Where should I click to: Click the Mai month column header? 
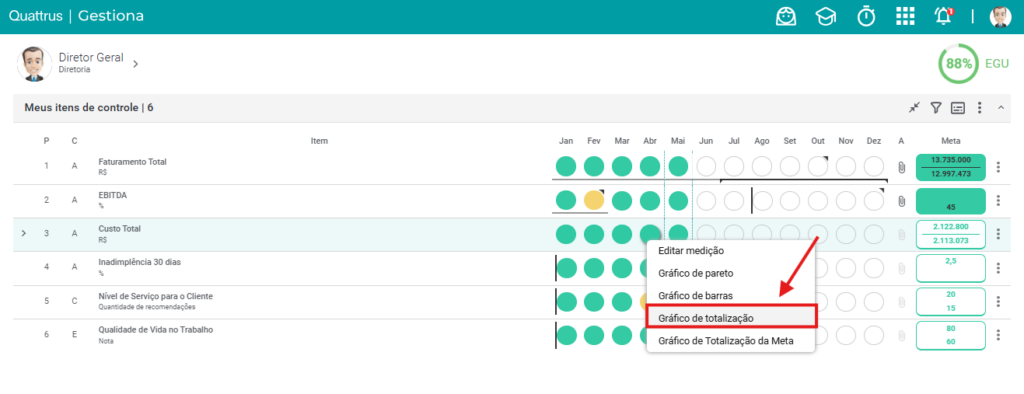click(678, 141)
